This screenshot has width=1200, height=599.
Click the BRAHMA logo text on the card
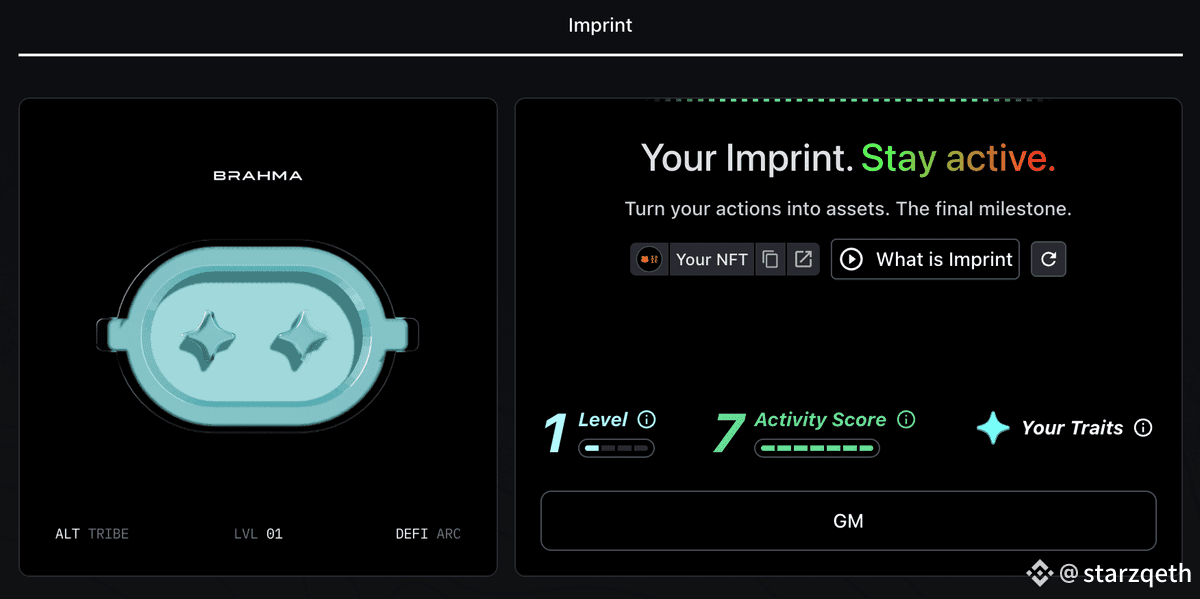point(258,176)
